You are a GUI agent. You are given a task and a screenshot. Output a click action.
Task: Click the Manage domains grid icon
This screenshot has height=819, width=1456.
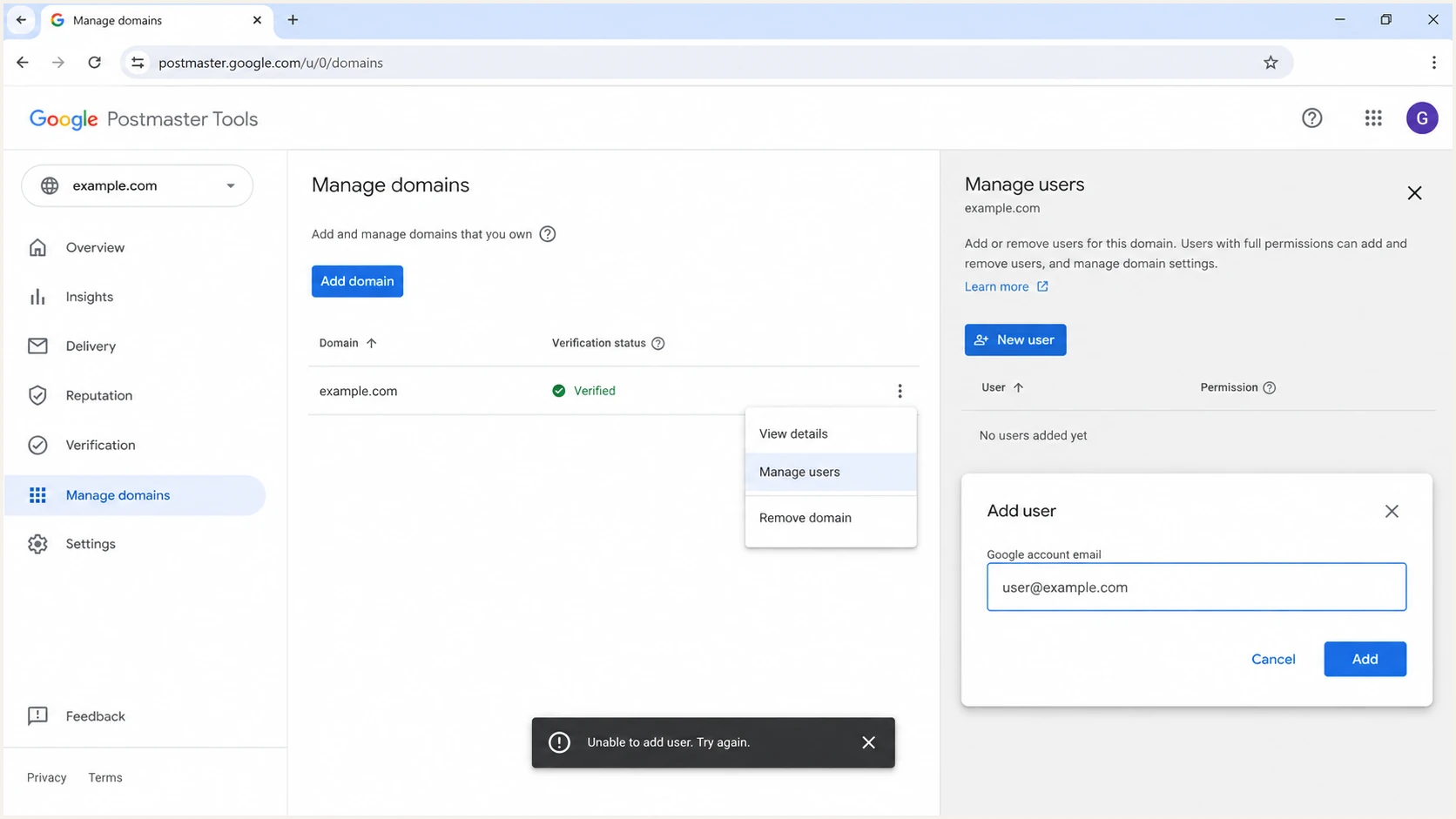tap(37, 495)
